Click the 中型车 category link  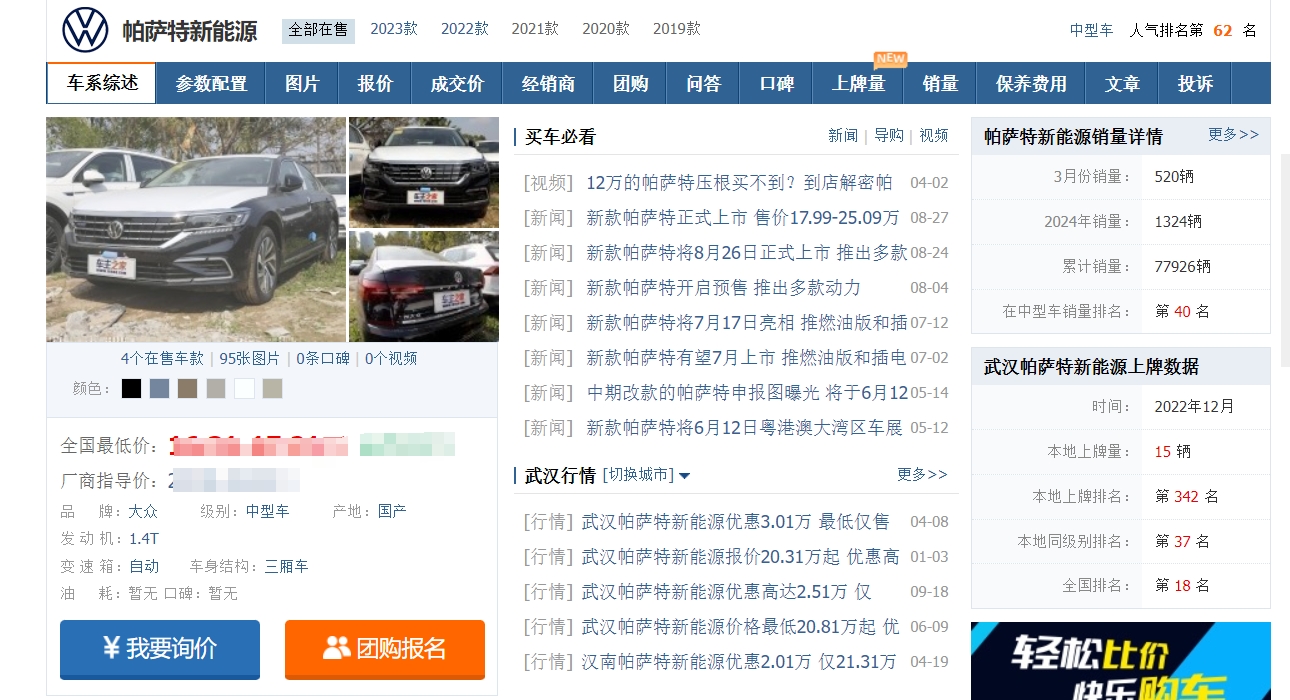pyautogui.click(x=1091, y=30)
